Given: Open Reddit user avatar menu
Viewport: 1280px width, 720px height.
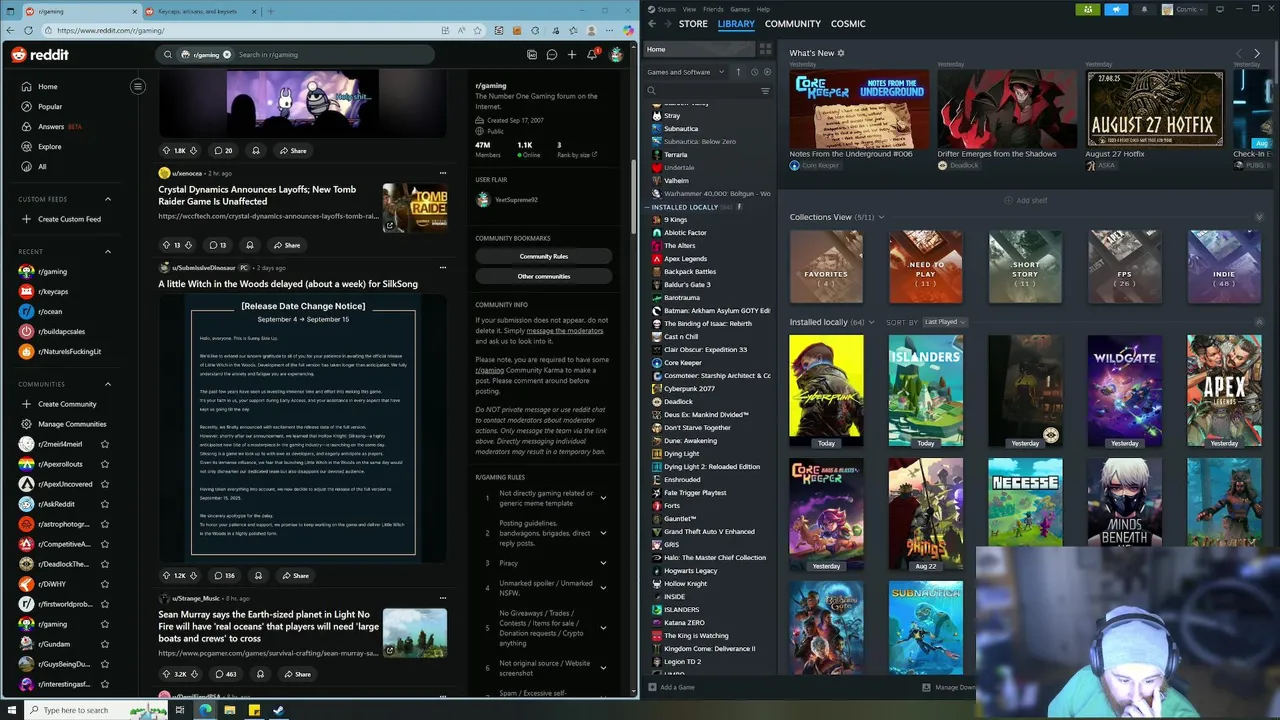Looking at the screenshot, I should point(616,55).
